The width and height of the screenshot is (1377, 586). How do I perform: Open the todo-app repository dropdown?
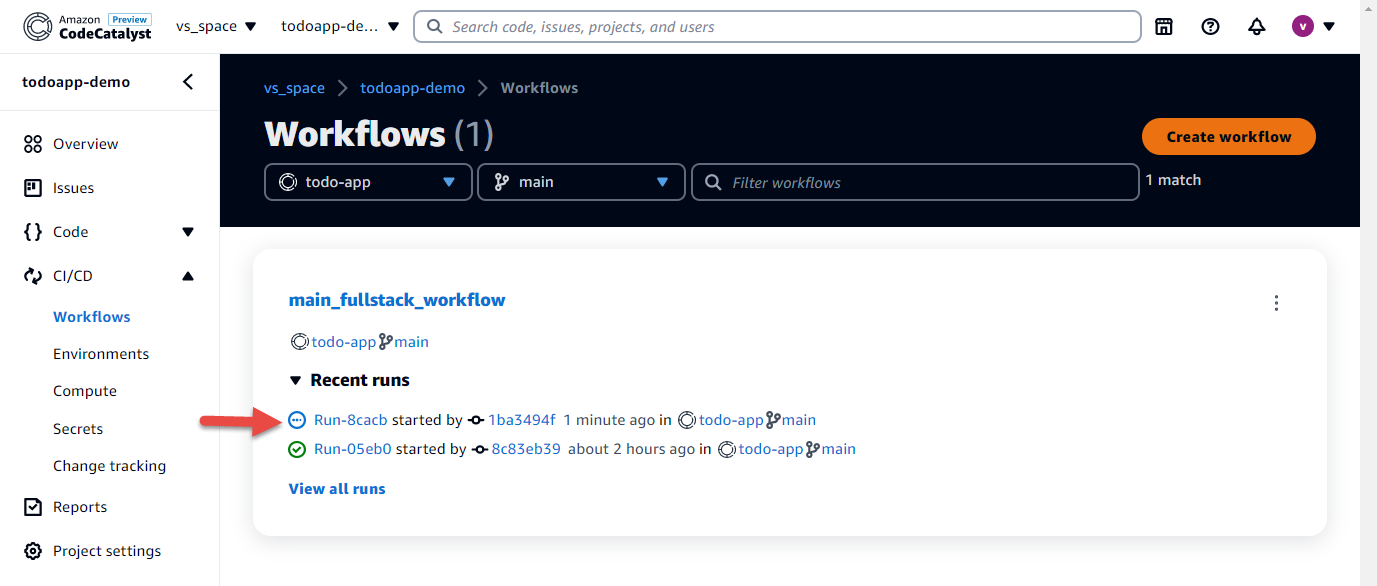click(x=368, y=182)
